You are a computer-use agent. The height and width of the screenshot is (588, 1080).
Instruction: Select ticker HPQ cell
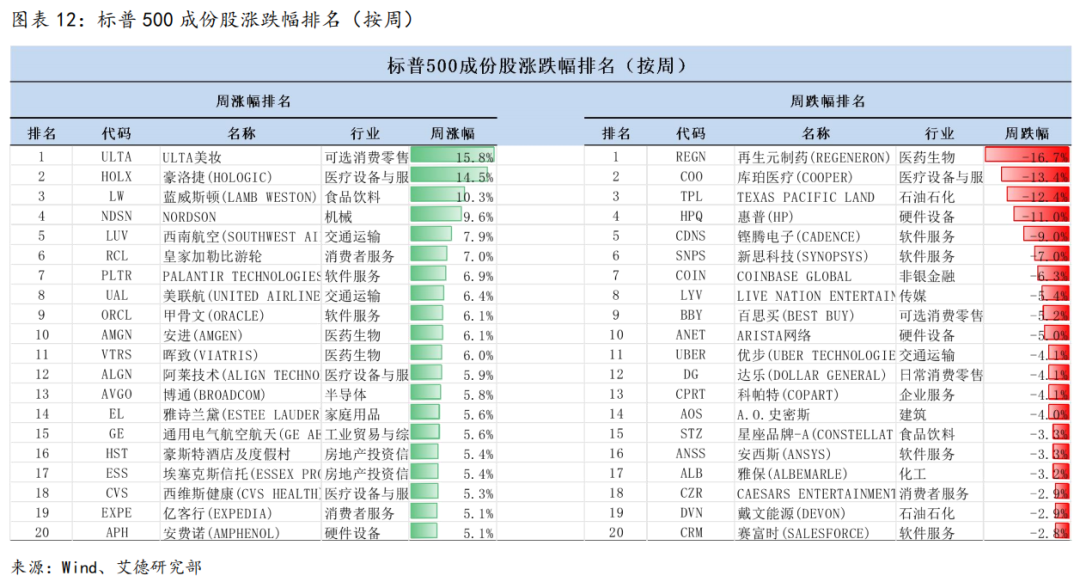click(690, 217)
